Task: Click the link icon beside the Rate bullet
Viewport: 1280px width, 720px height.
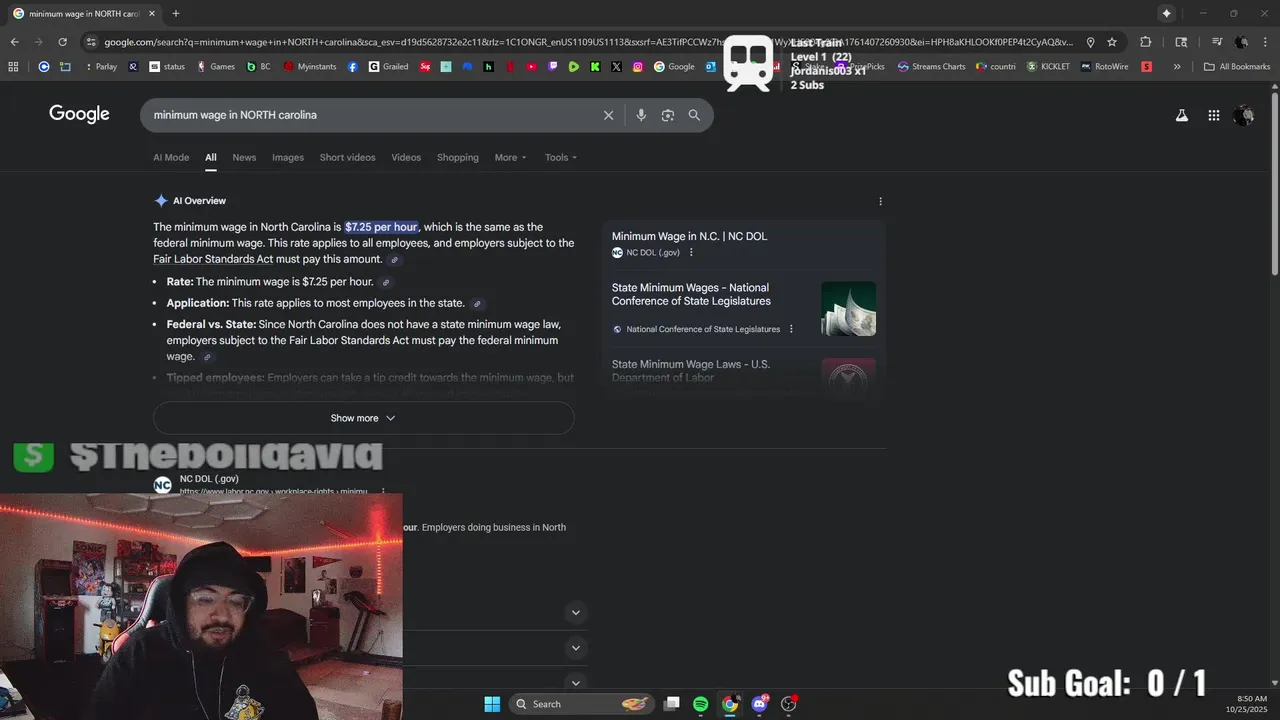Action: point(386,283)
